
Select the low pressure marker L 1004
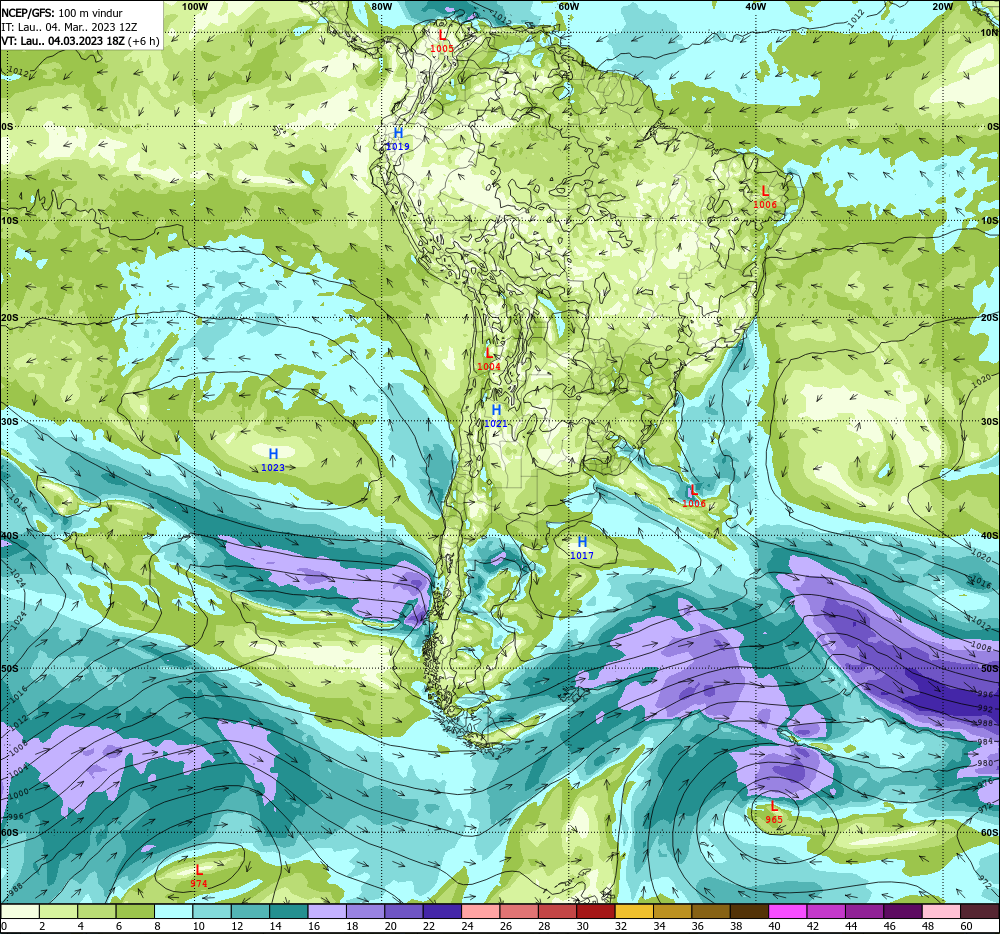pyautogui.click(x=489, y=359)
